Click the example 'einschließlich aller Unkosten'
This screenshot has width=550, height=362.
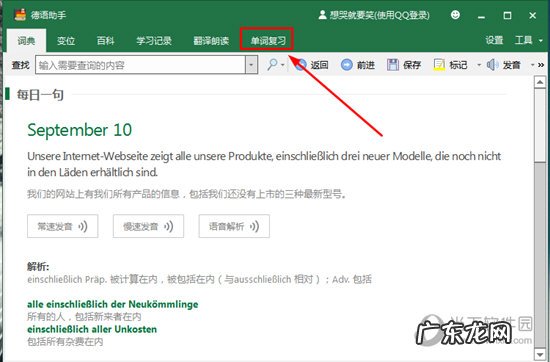coord(92,329)
